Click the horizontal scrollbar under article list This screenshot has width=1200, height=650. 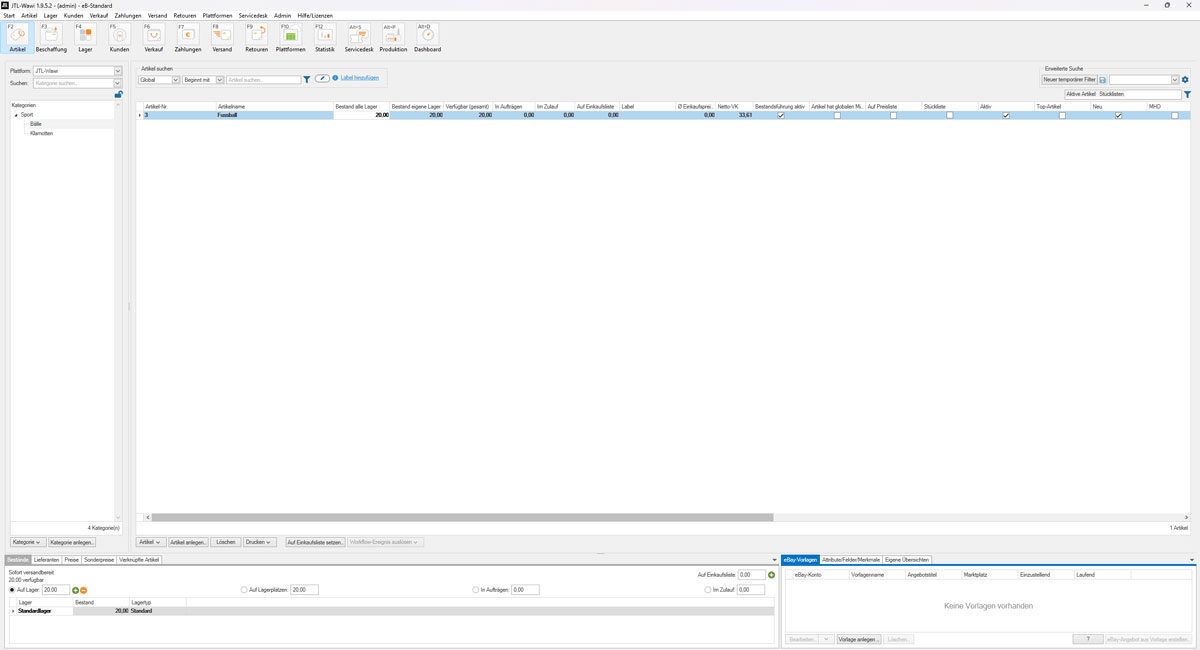[x=460, y=517]
